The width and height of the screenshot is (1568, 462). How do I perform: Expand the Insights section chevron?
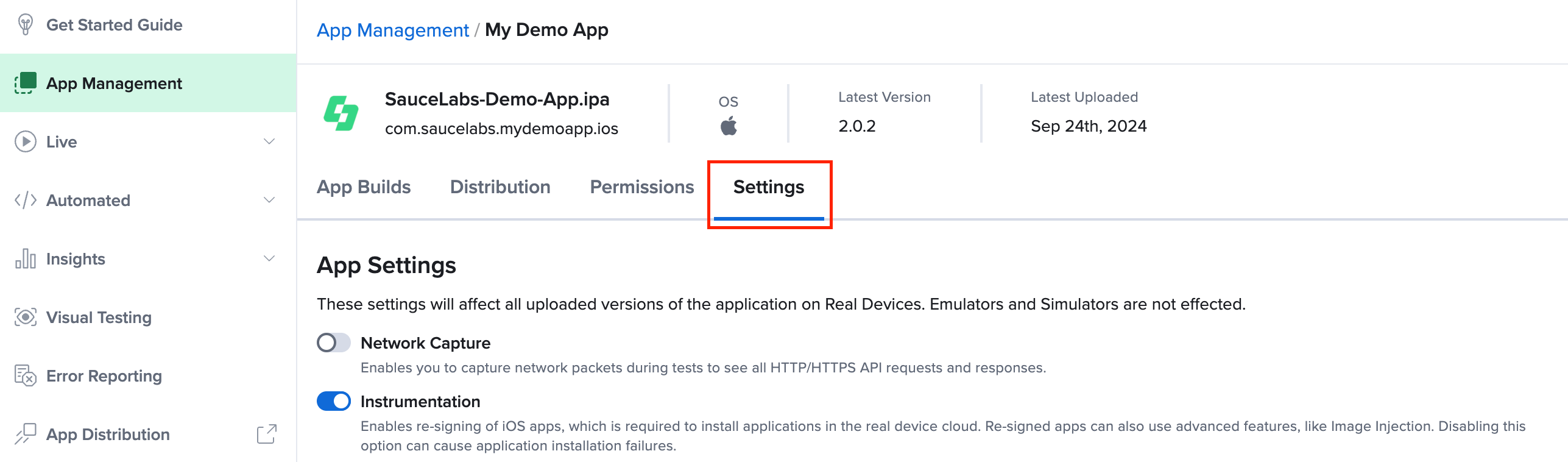[269, 258]
